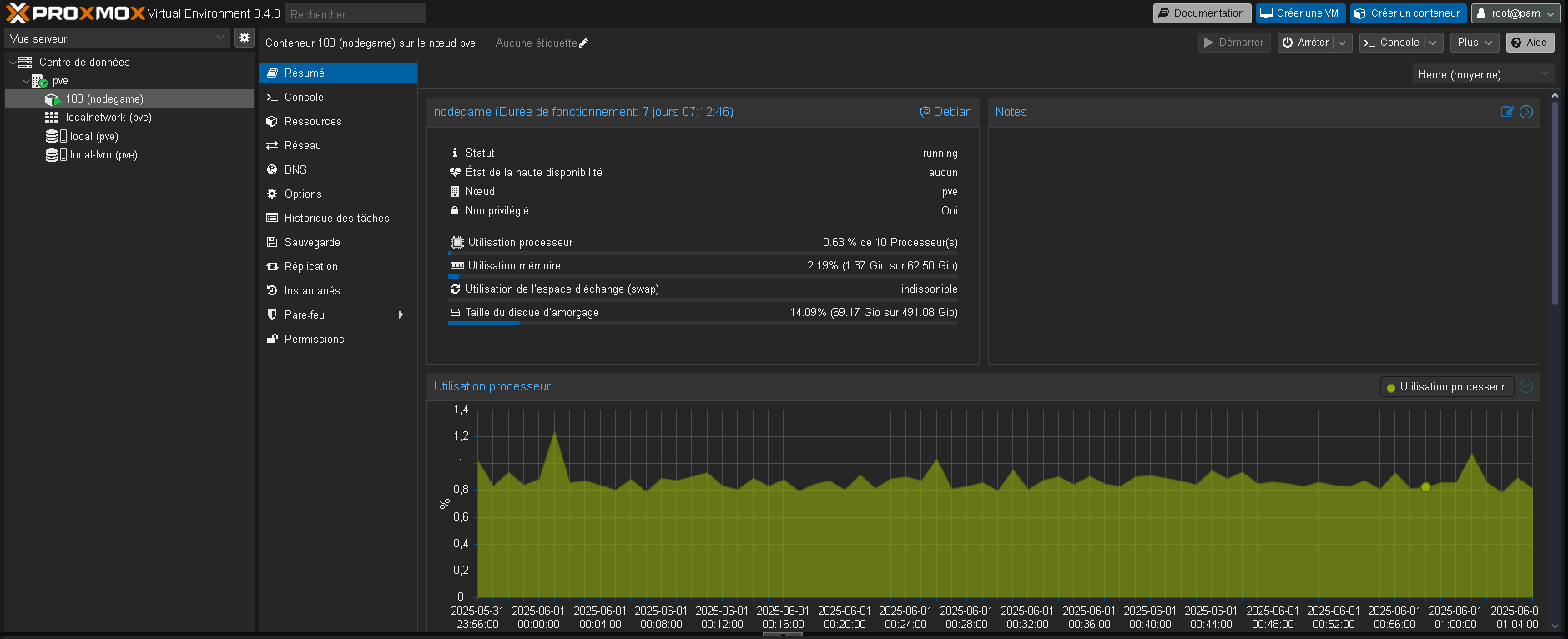Click the highlighted data point on CPU chart
This screenshot has height=639, width=1568.
click(x=1425, y=487)
